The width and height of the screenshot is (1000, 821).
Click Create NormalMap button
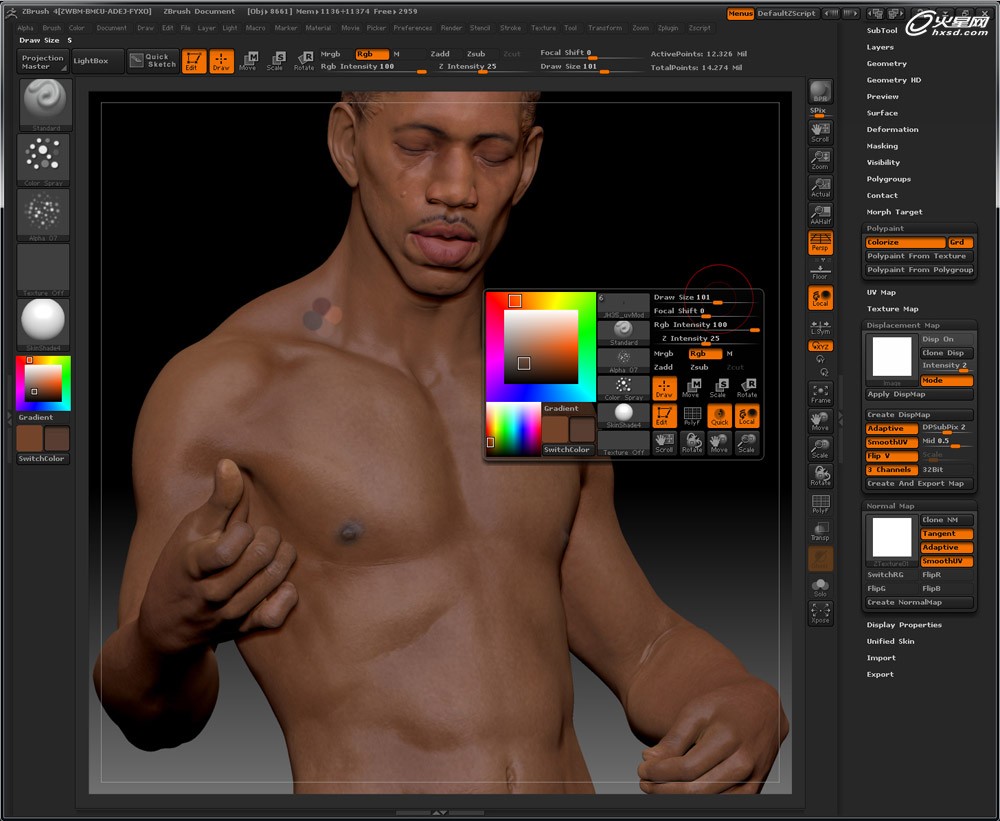point(919,602)
